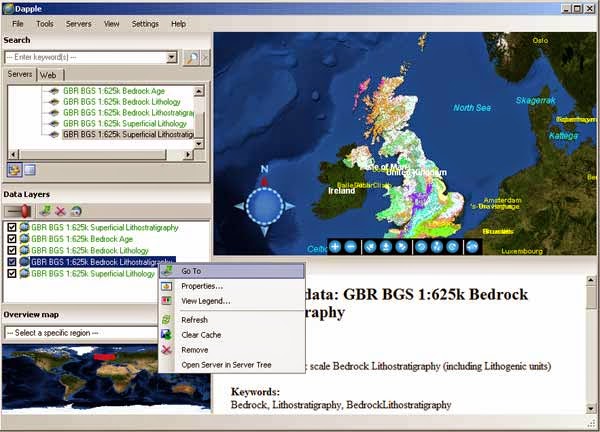Choose View Legend... from the context menu
600x432 pixels.
click(x=232, y=301)
